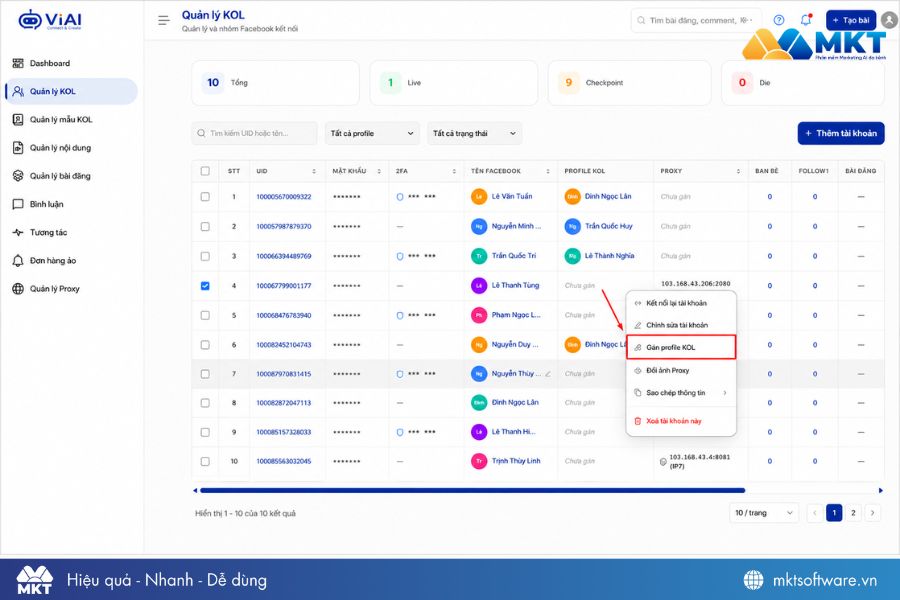The width and height of the screenshot is (900, 600).
Task: Click the Tổng total accounts card
Action: (276, 83)
